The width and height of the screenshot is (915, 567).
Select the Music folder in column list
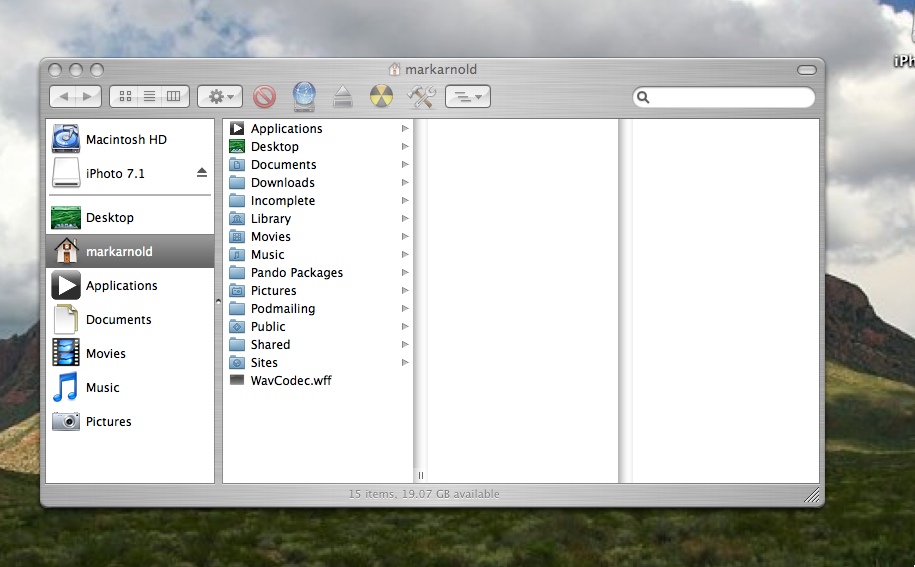pos(318,255)
